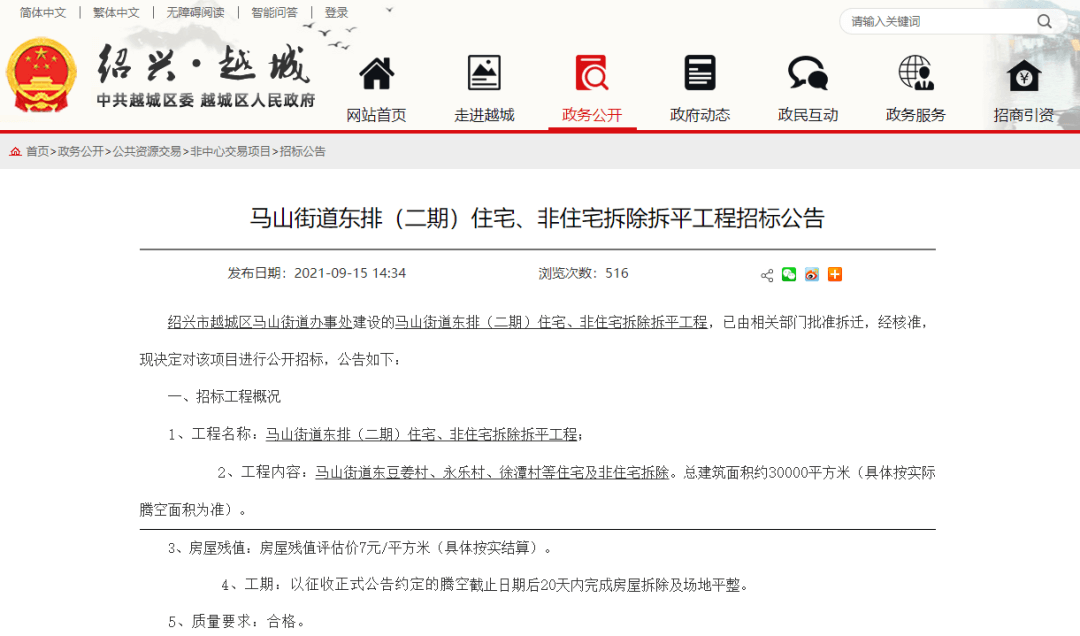This screenshot has width=1080, height=636.
Task: Navigate to 首页 in the breadcrumb
Action: (36, 152)
